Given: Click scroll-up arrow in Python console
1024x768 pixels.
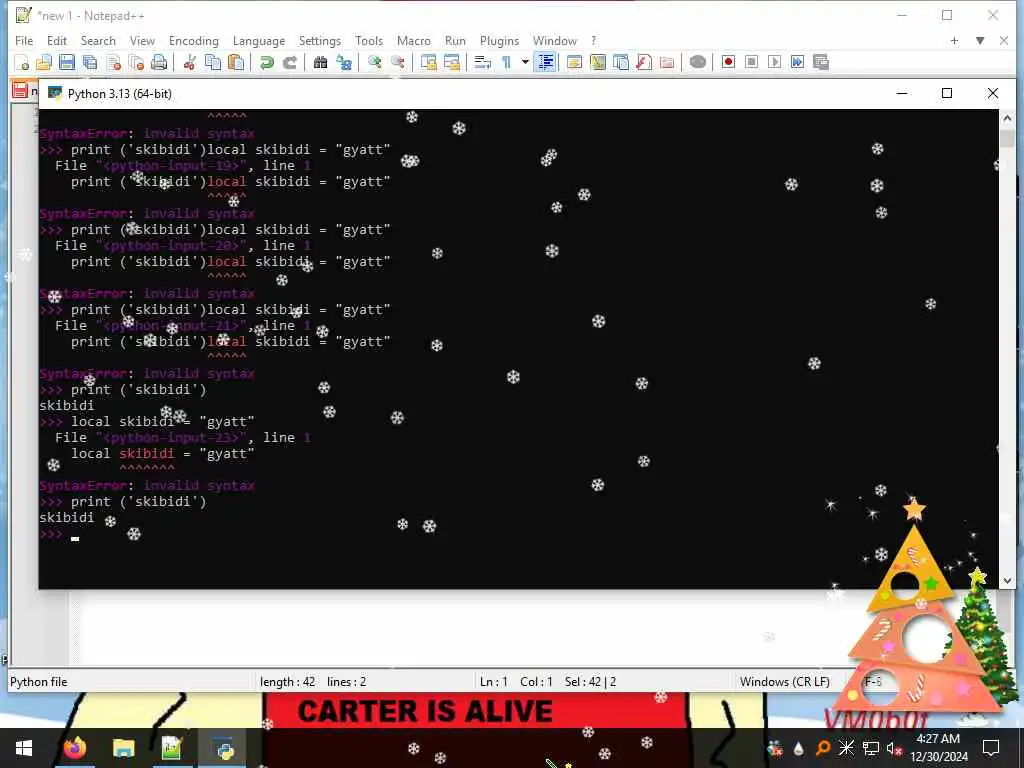Looking at the screenshot, I should (x=1007, y=118).
